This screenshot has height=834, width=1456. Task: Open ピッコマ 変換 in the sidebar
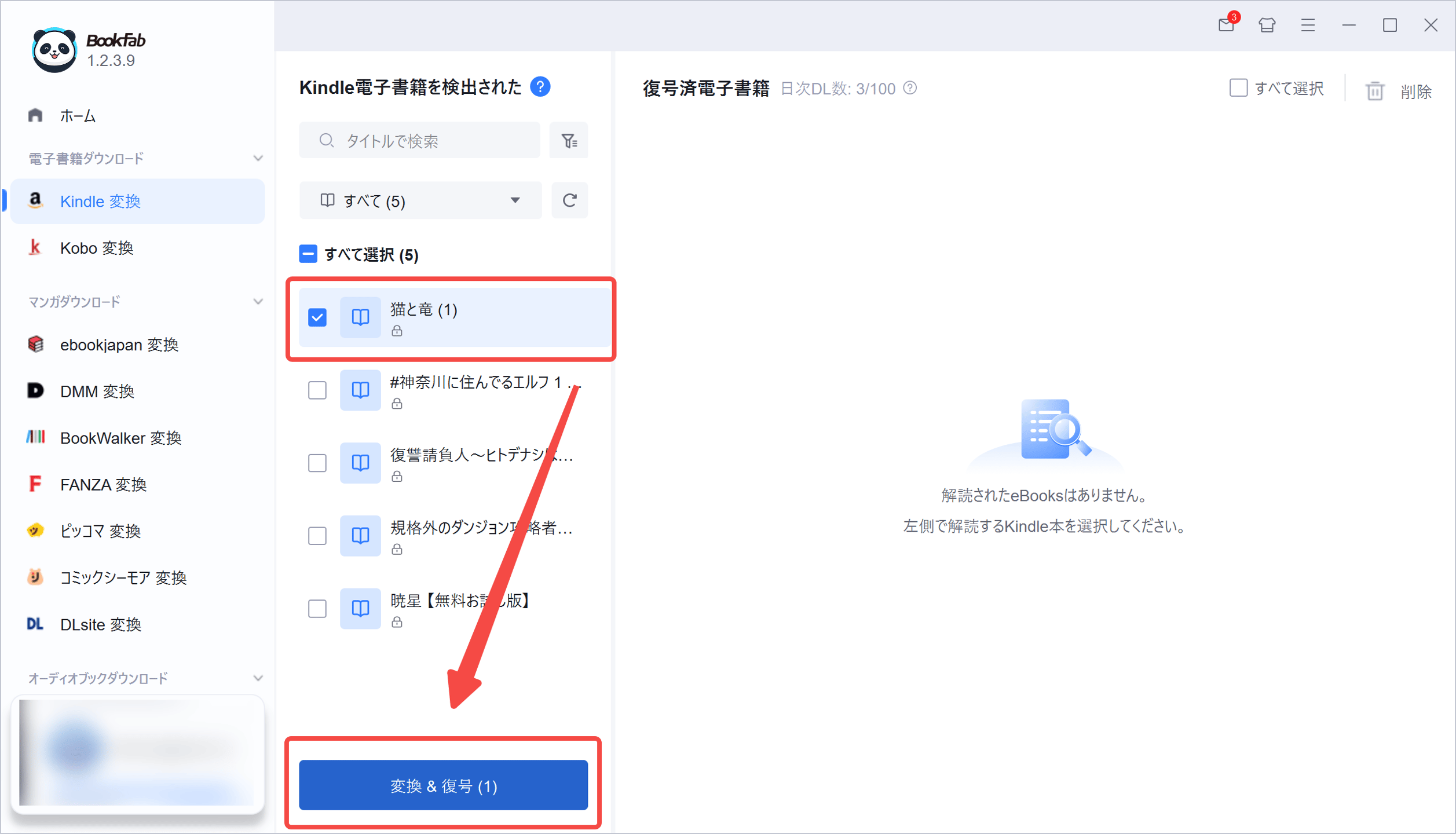point(138,531)
